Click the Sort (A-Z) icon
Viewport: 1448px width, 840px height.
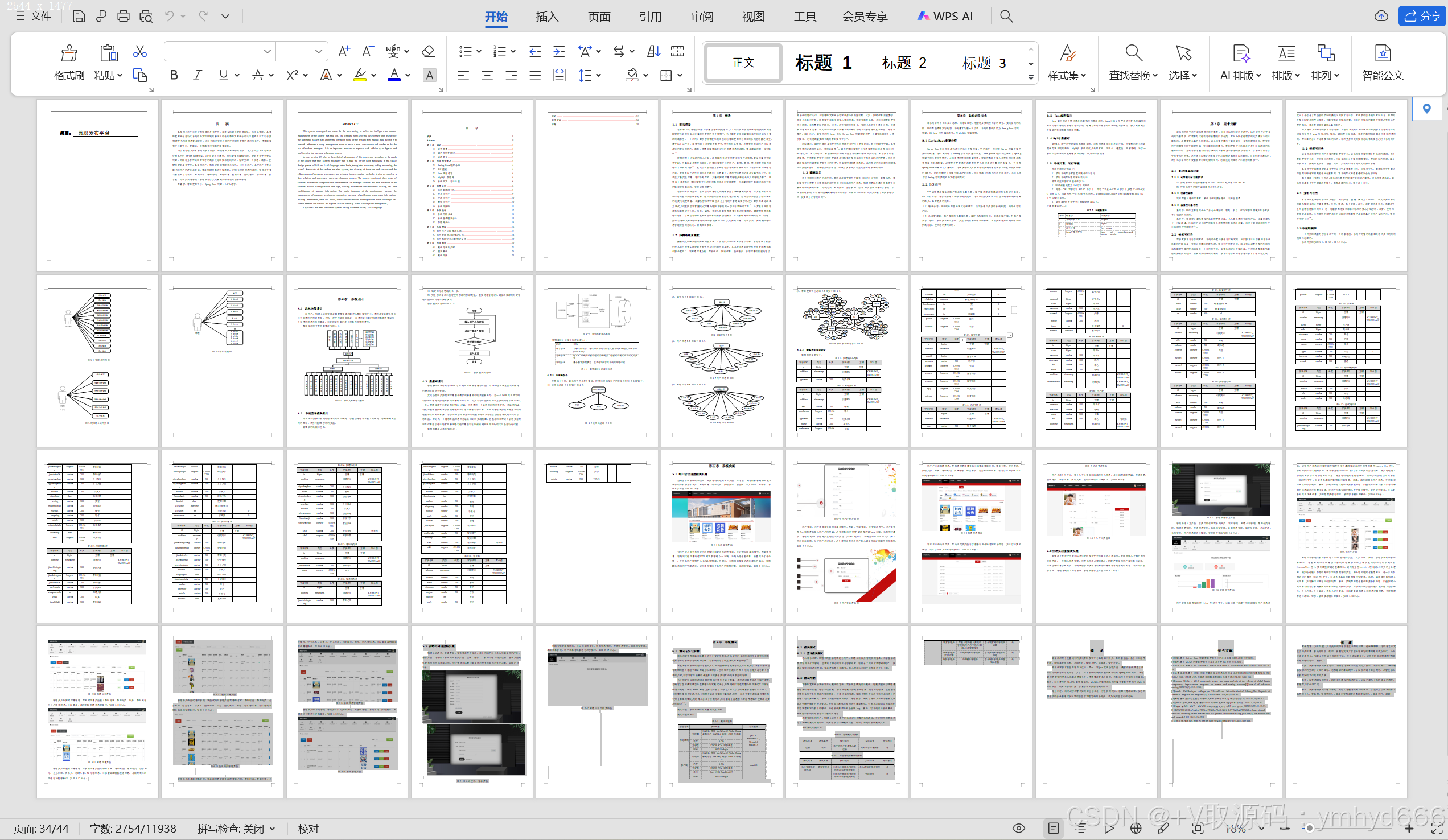tap(653, 52)
